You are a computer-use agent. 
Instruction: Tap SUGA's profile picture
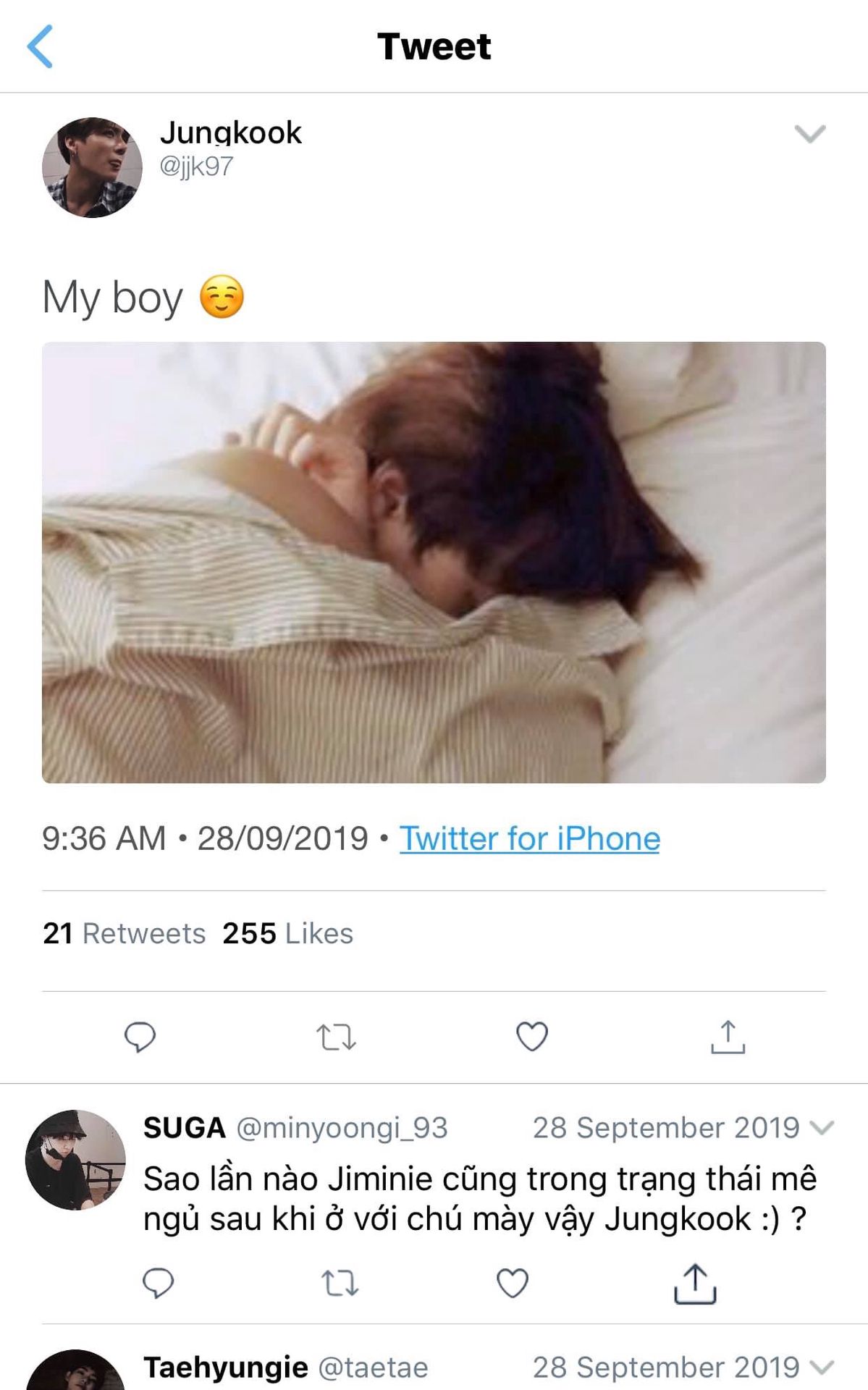click(75, 1160)
